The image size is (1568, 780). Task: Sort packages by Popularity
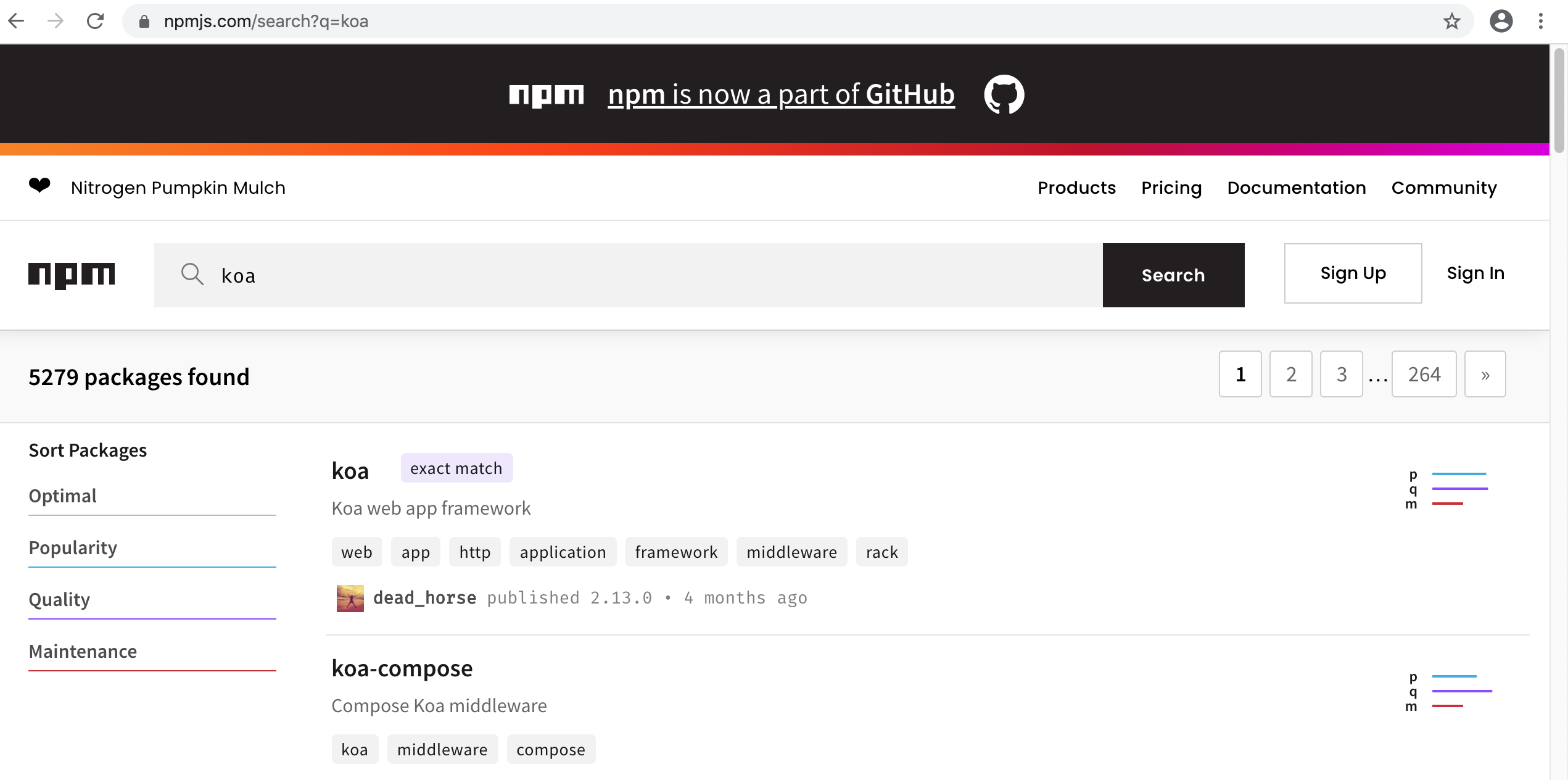coord(73,548)
